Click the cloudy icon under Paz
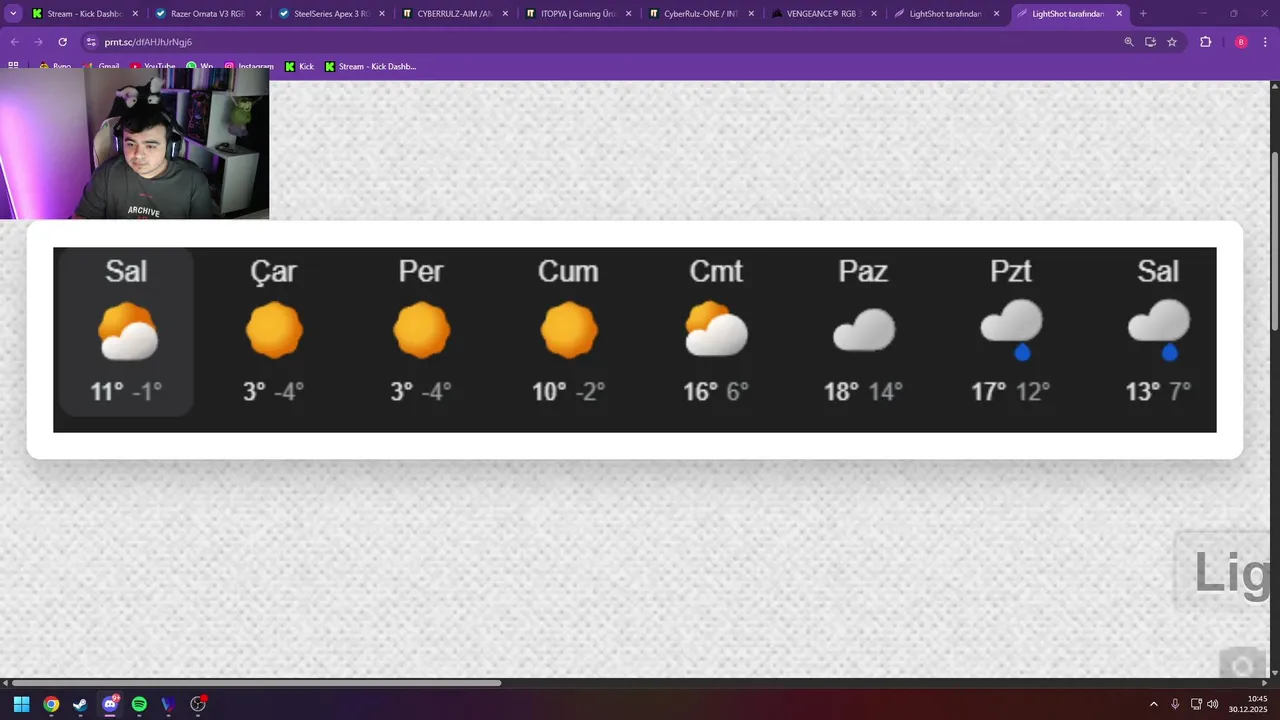The height and width of the screenshot is (720, 1280). (x=864, y=330)
